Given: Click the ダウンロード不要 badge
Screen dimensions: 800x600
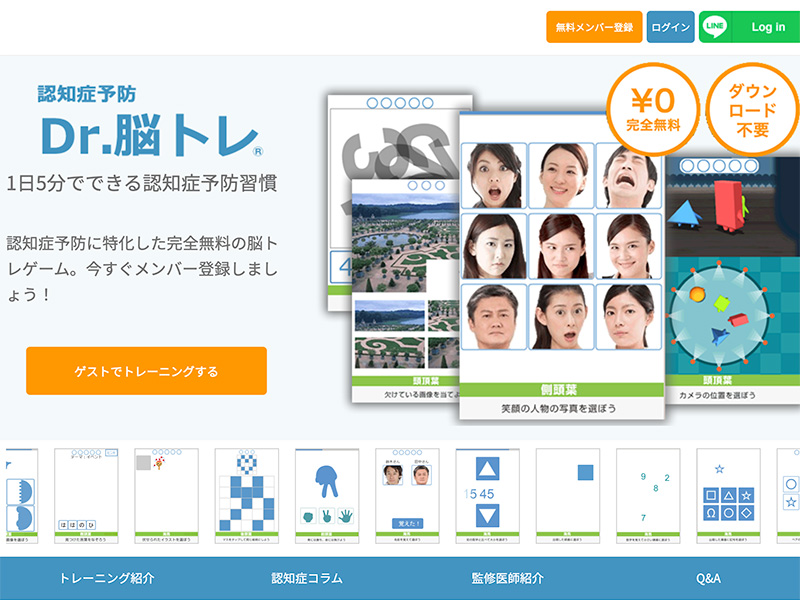Looking at the screenshot, I should click(x=753, y=109).
